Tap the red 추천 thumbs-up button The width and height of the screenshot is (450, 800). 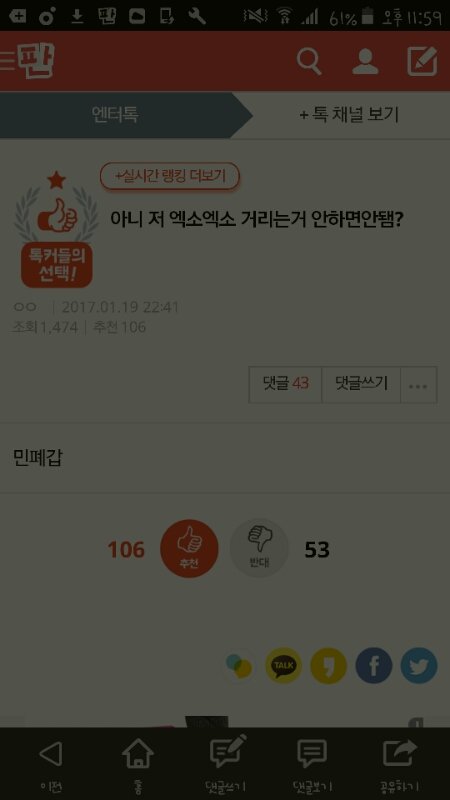[x=189, y=548]
